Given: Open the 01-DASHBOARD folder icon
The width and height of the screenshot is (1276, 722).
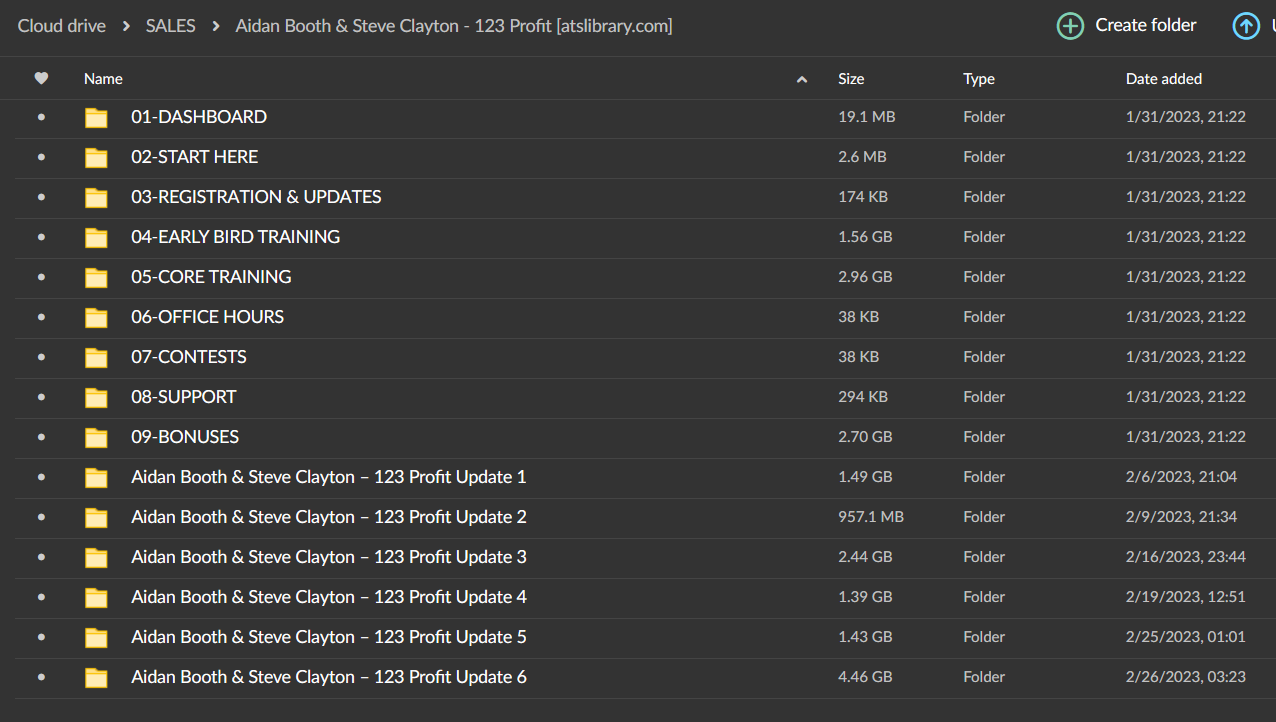Looking at the screenshot, I should [96, 117].
